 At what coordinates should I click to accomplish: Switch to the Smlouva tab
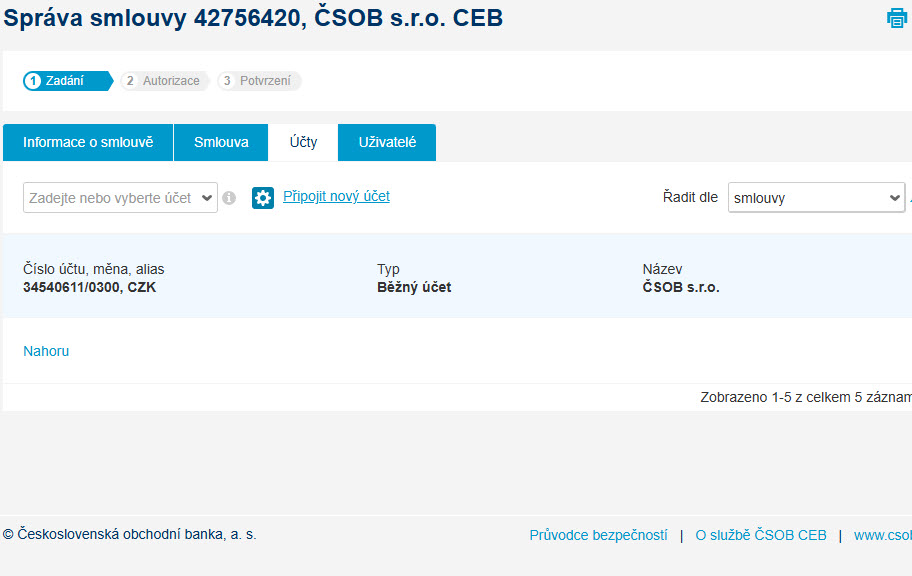221,143
